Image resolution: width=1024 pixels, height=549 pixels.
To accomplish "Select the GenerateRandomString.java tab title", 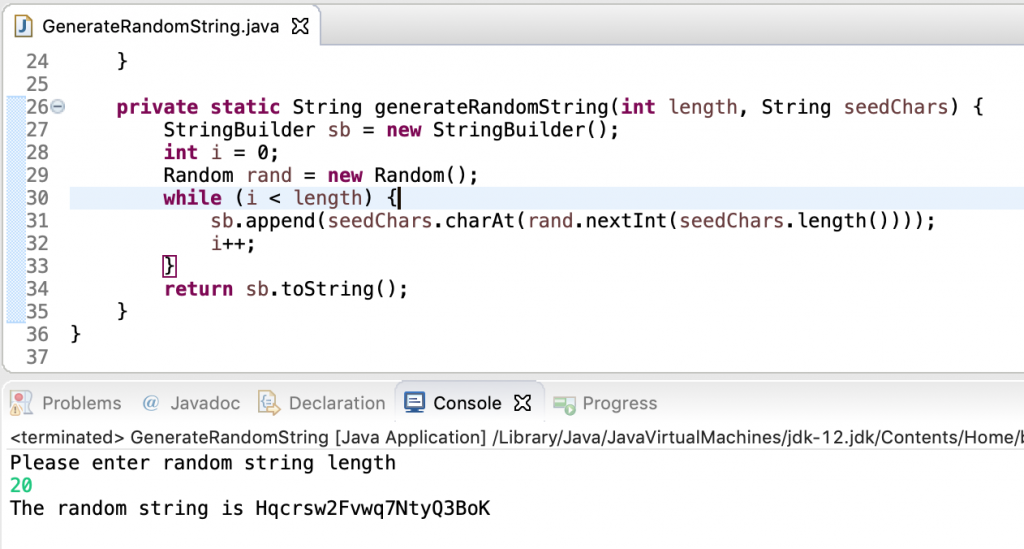I will click(x=160, y=27).
